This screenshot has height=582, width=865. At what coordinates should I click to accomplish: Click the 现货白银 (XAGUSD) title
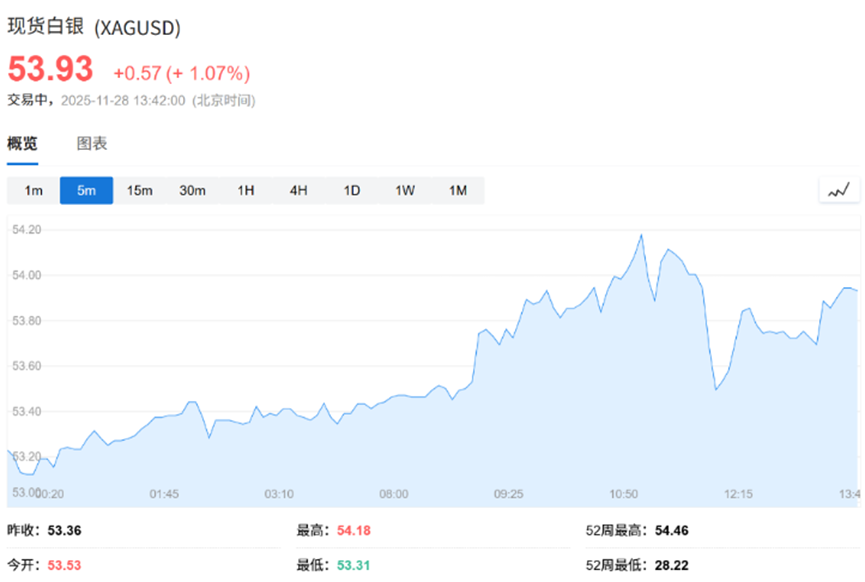click(x=95, y=29)
